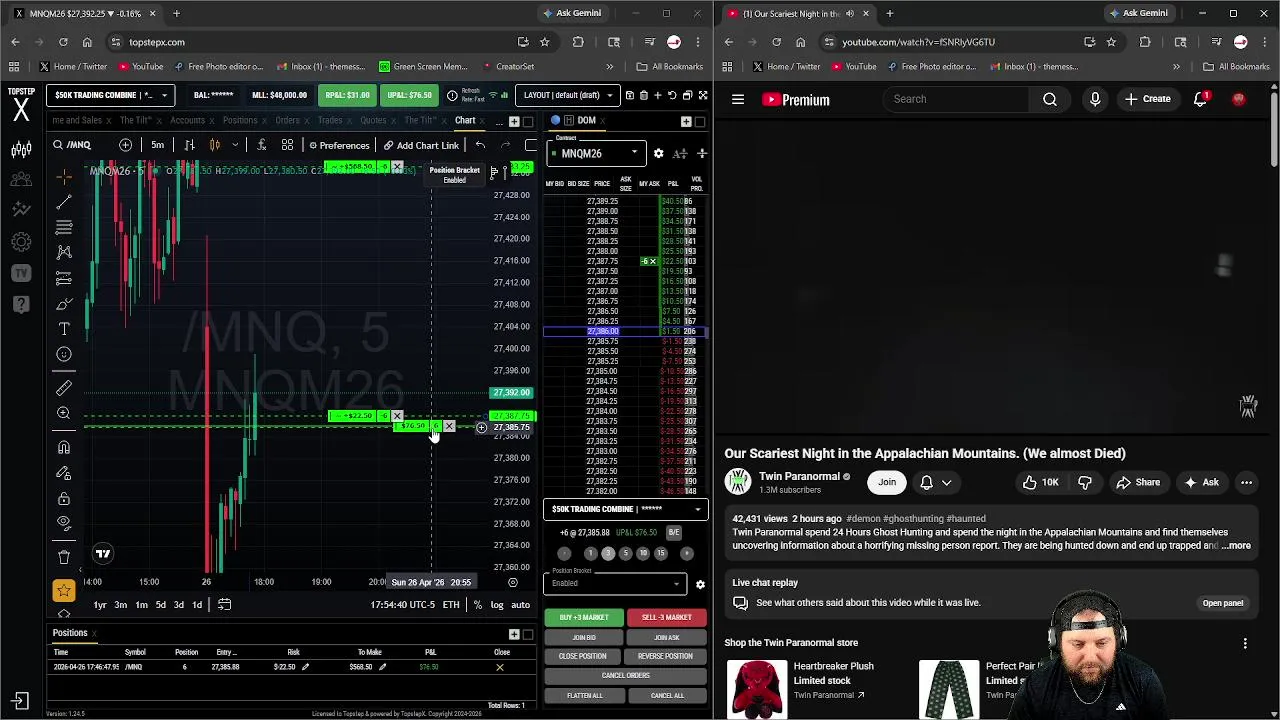Screen dimensions: 1280x720
Task: Open the fx indicators button
Action: pyautogui.click(x=261, y=145)
